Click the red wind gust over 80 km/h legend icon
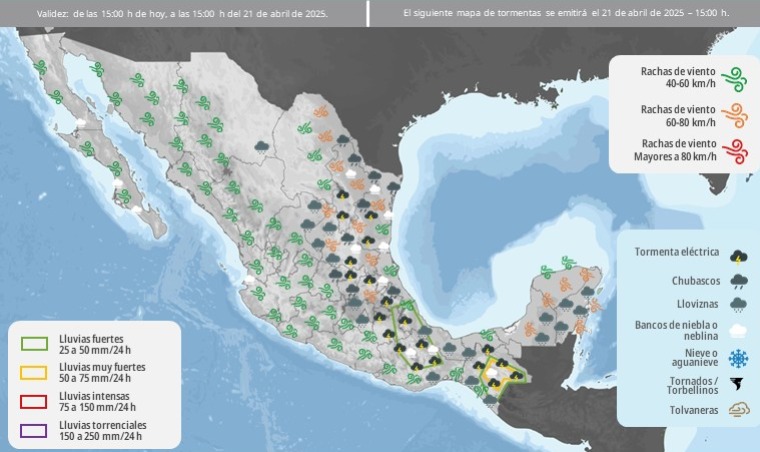Screen dimensions: 760x452 [x=734, y=151]
